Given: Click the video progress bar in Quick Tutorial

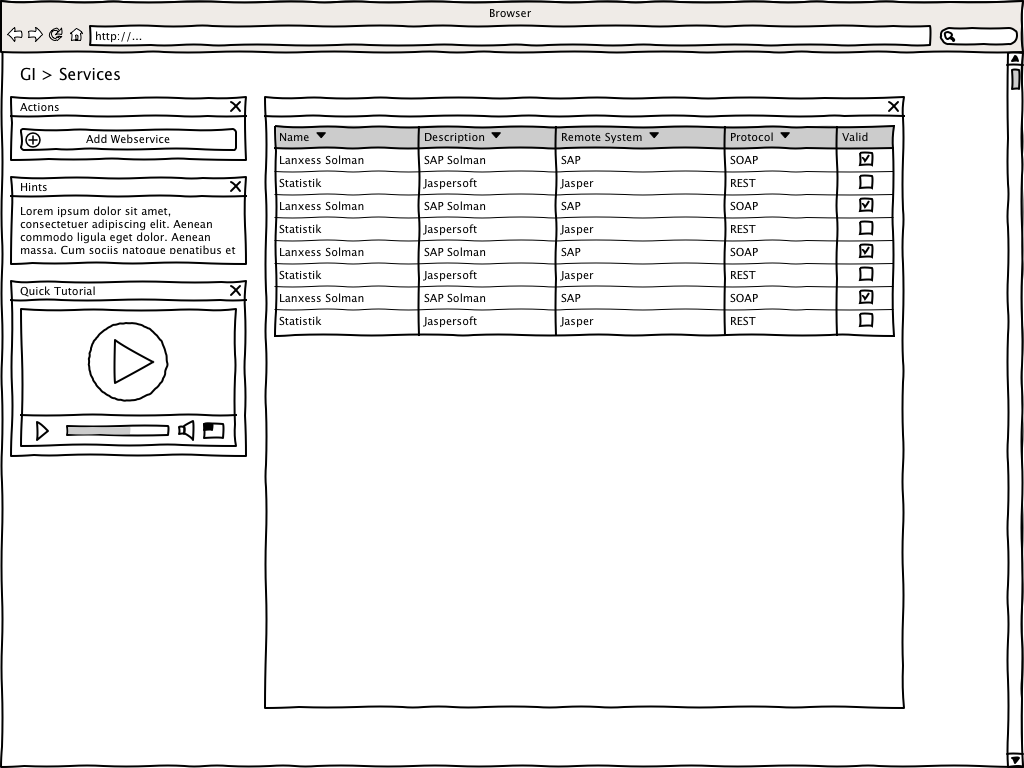Looking at the screenshot, I should (117, 431).
